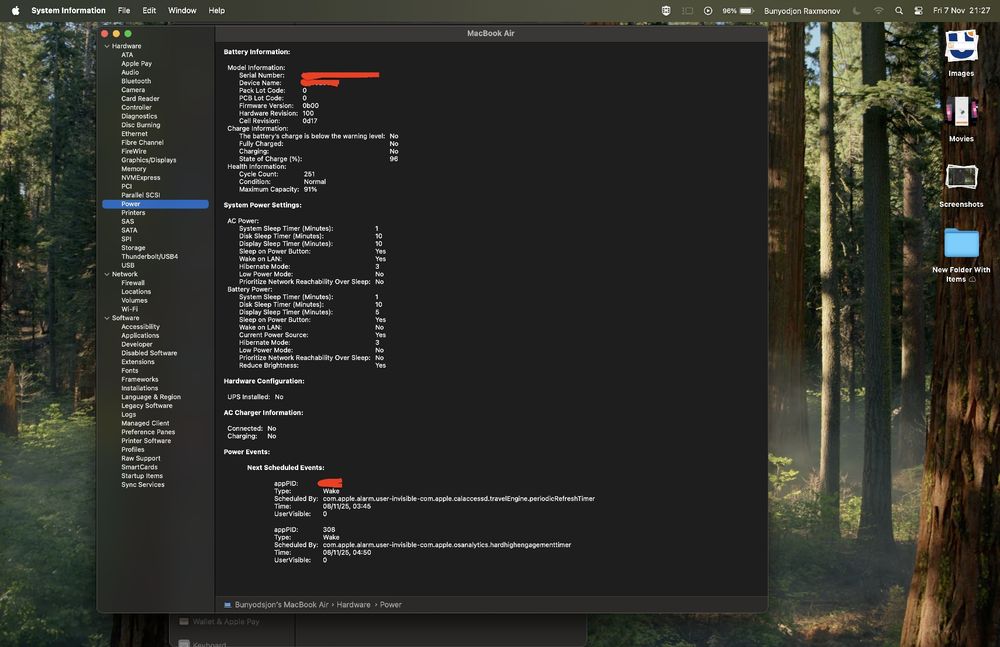Select Bluetooth in the sidebar
Screen dimensions: 1000x647
point(136,81)
